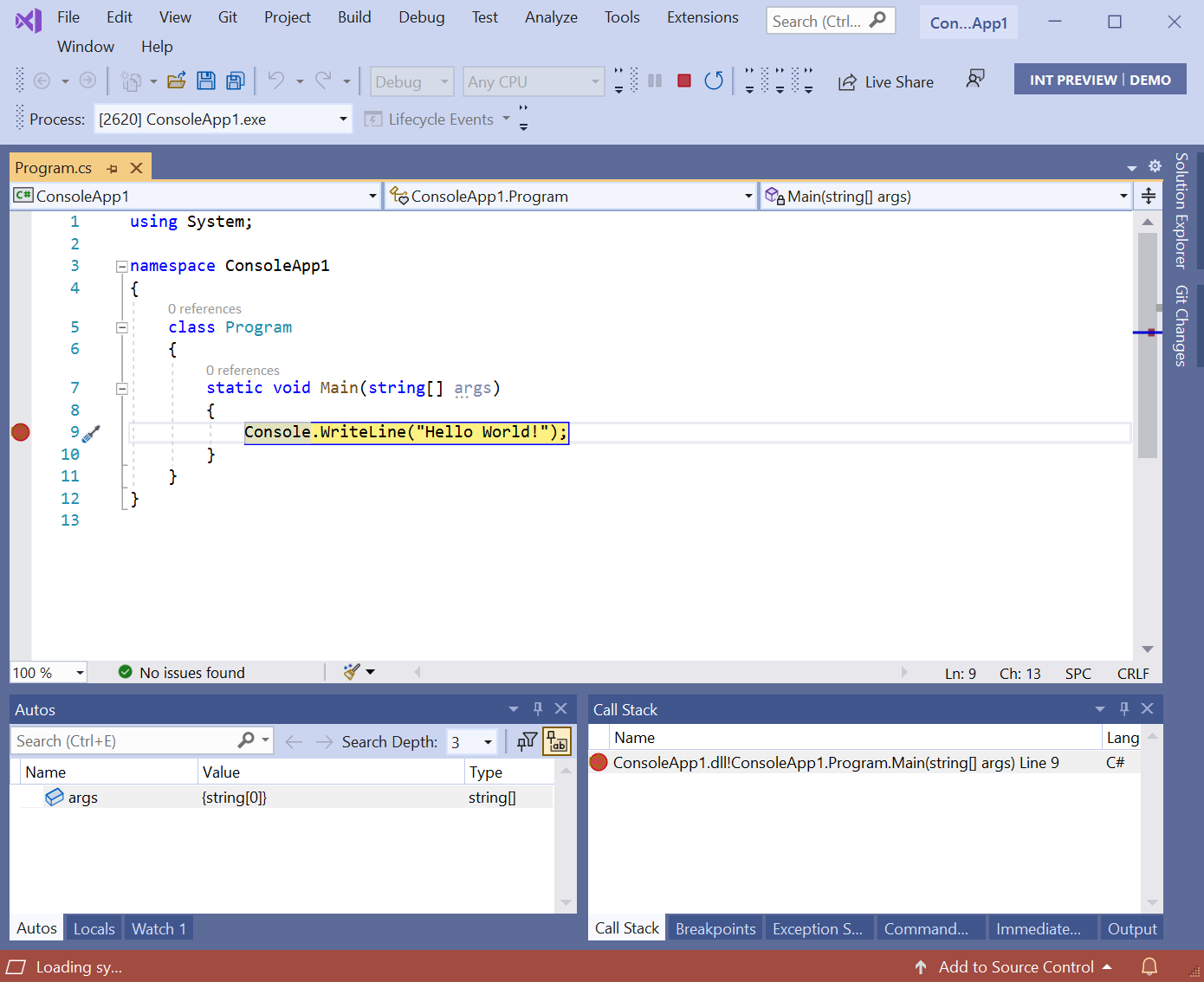1204x982 pixels.
Task: Open the Debug configuration dropdown
Action: click(x=411, y=81)
